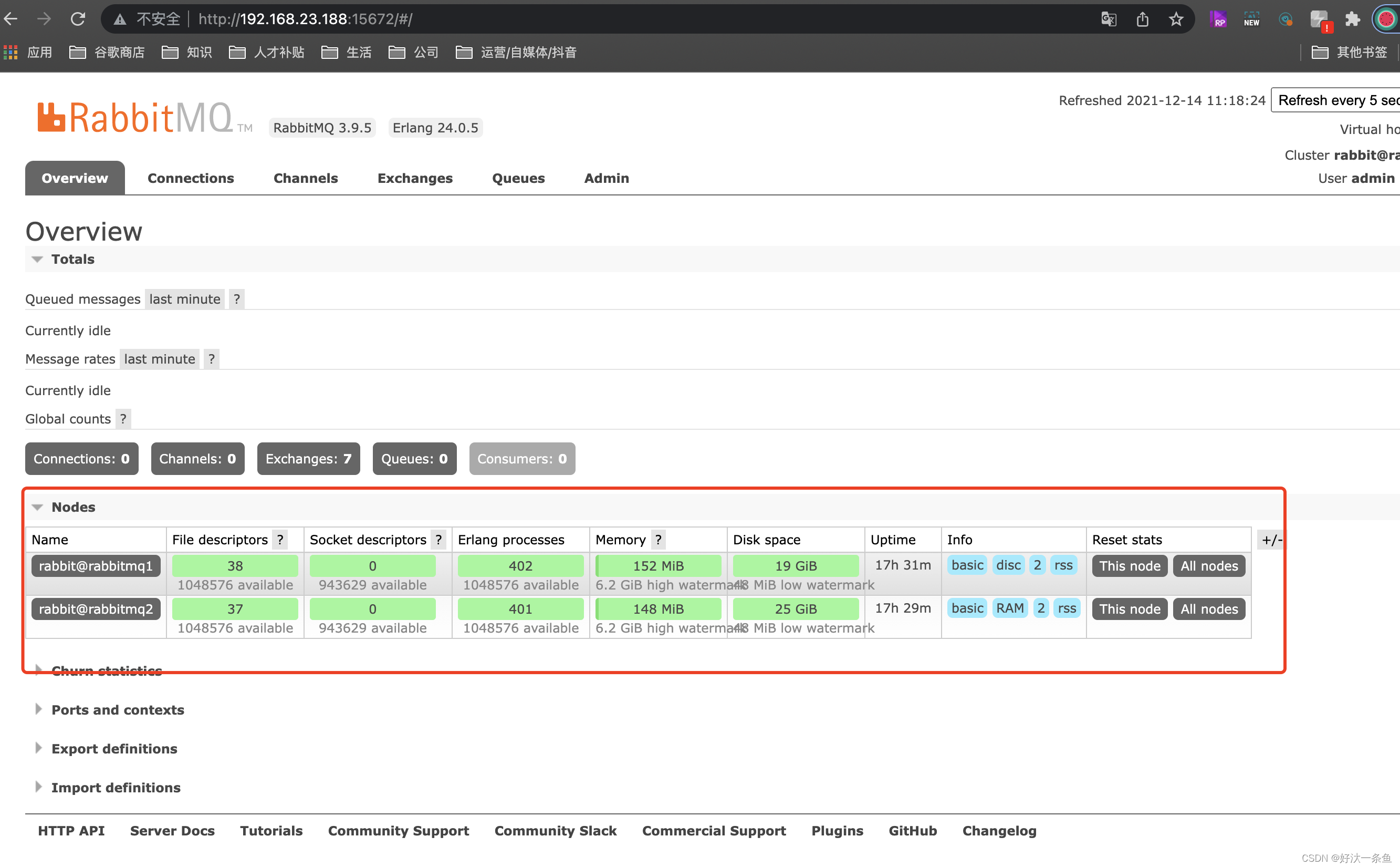Open node rabbit@rabbitmq1 details
The image size is (1400, 868).
pyautogui.click(x=96, y=566)
